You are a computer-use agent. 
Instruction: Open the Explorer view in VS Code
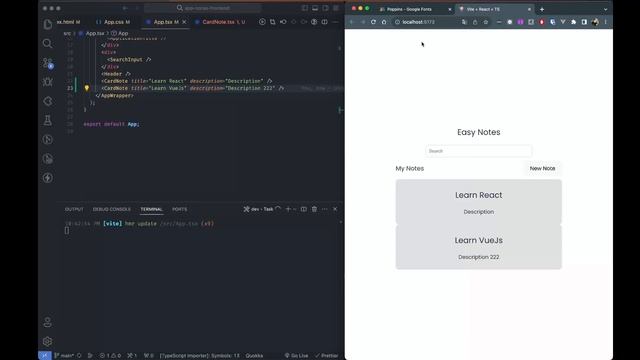pos(47,24)
